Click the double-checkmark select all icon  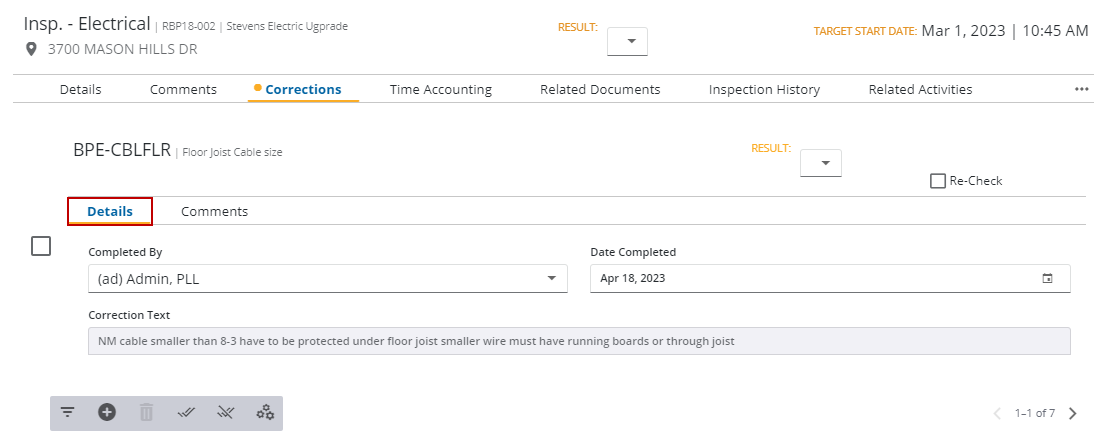(x=186, y=412)
